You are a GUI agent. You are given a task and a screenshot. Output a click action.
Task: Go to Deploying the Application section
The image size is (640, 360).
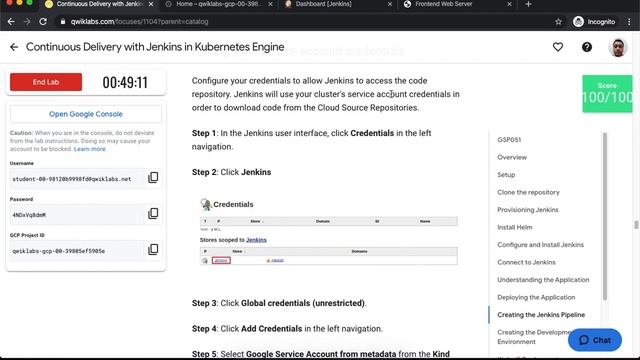pyautogui.click(x=536, y=298)
